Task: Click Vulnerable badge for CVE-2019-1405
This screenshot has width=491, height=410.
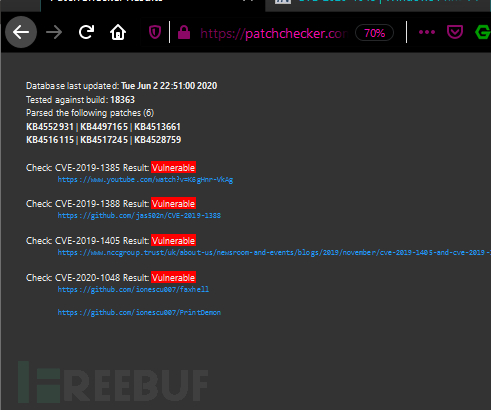Action: pos(173,241)
